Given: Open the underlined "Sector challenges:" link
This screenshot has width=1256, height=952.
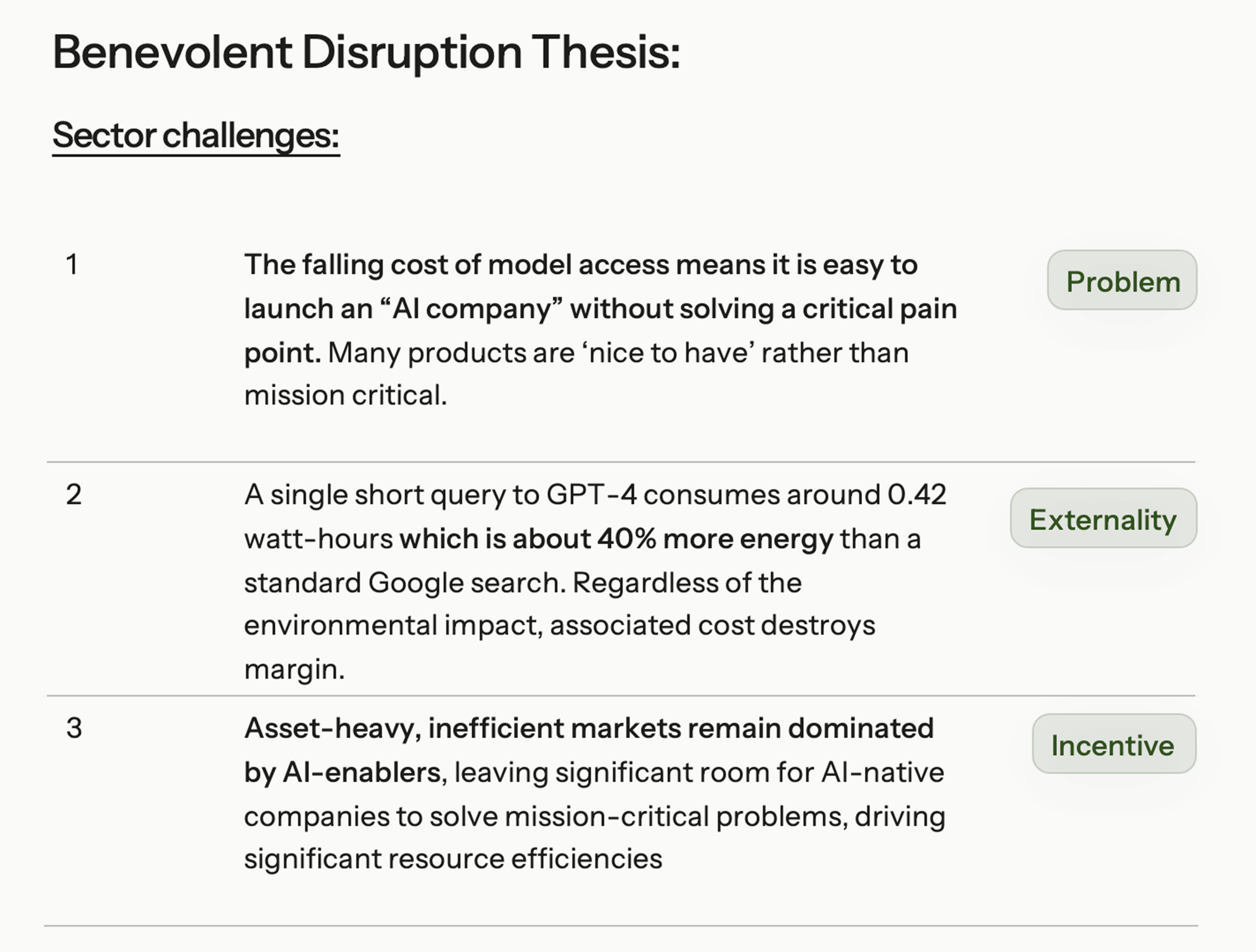Looking at the screenshot, I should coord(196,136).
